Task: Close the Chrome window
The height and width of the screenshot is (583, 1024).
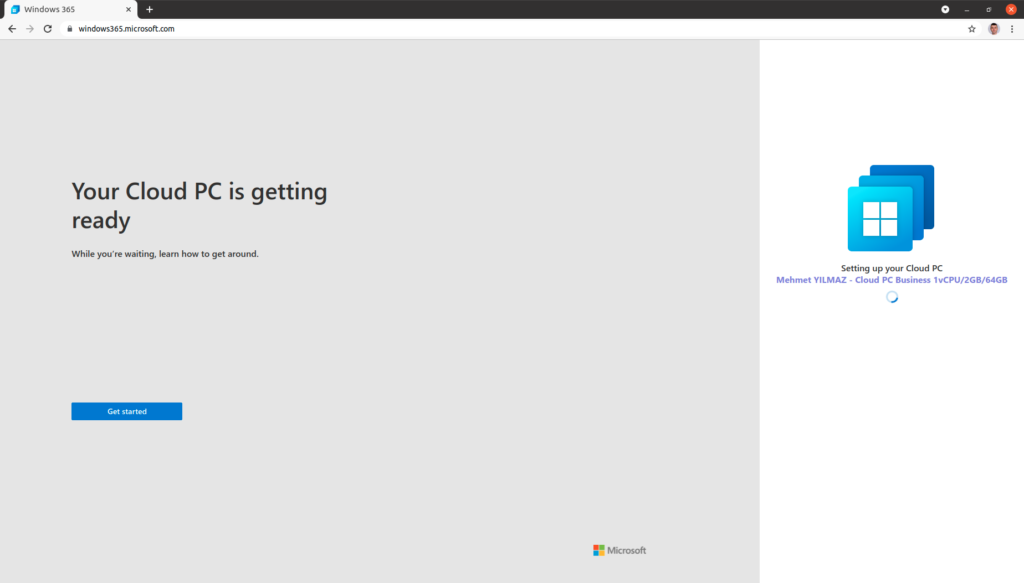Action: pos(1011,9)
